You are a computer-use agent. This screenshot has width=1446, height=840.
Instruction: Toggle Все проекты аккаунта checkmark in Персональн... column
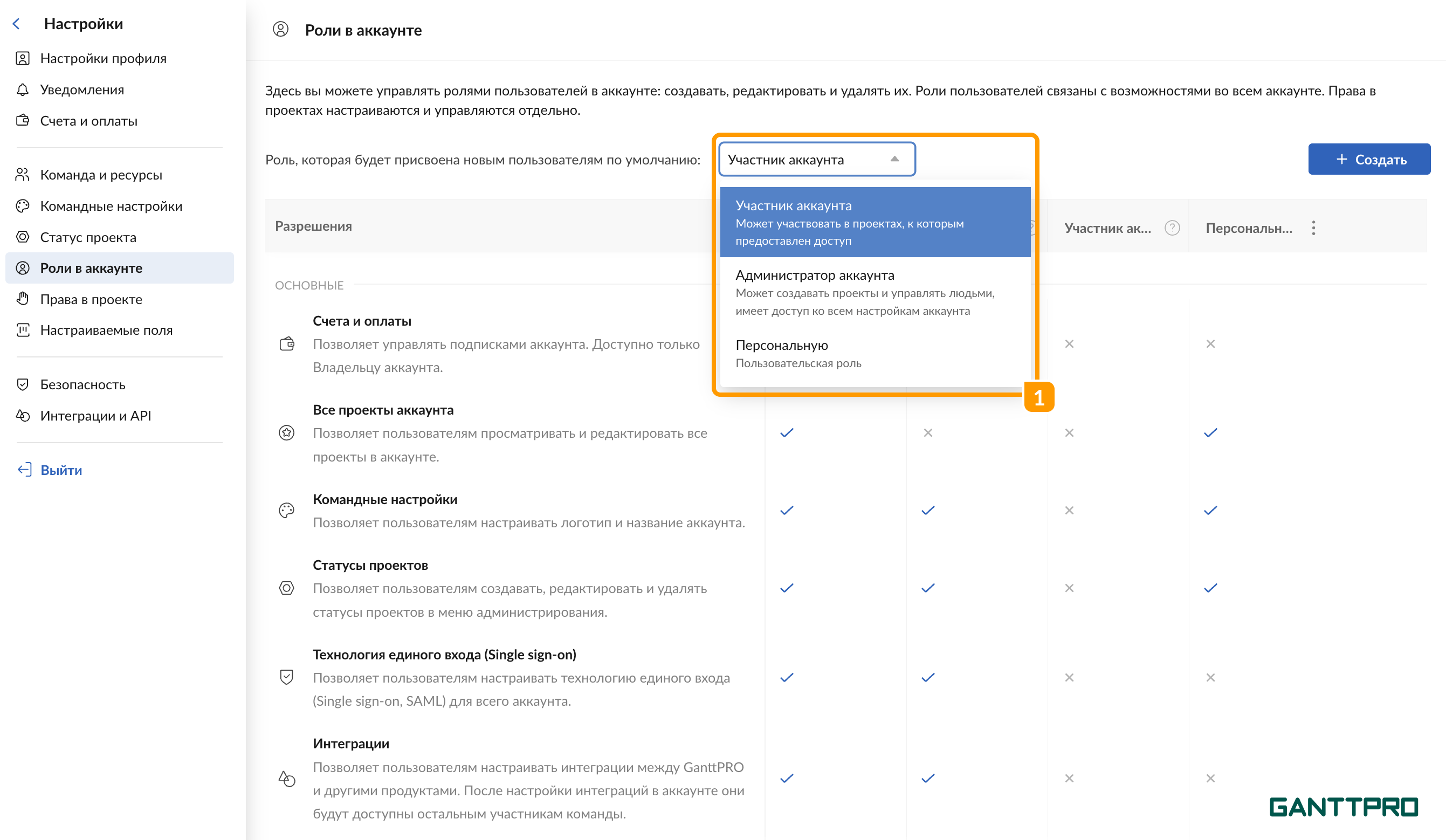point(1210,432)
